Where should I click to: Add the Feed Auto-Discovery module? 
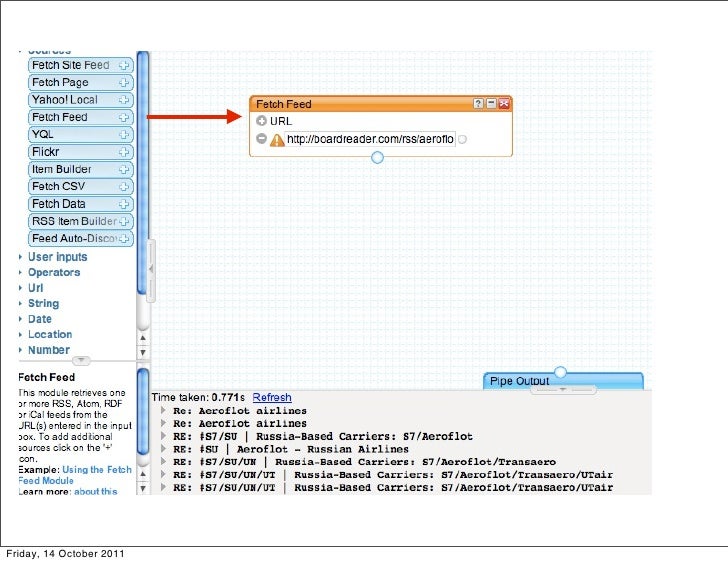click(124, 239)
